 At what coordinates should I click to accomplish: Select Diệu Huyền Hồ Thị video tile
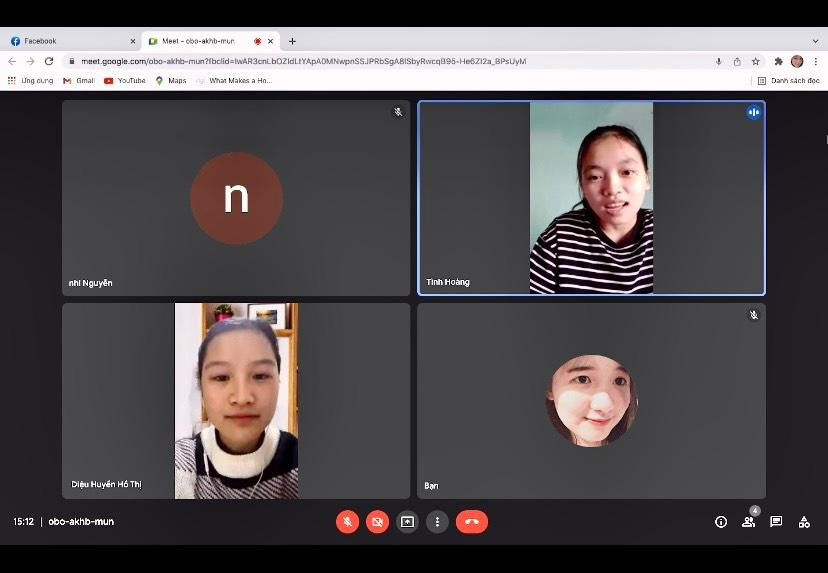pos(236,401)
